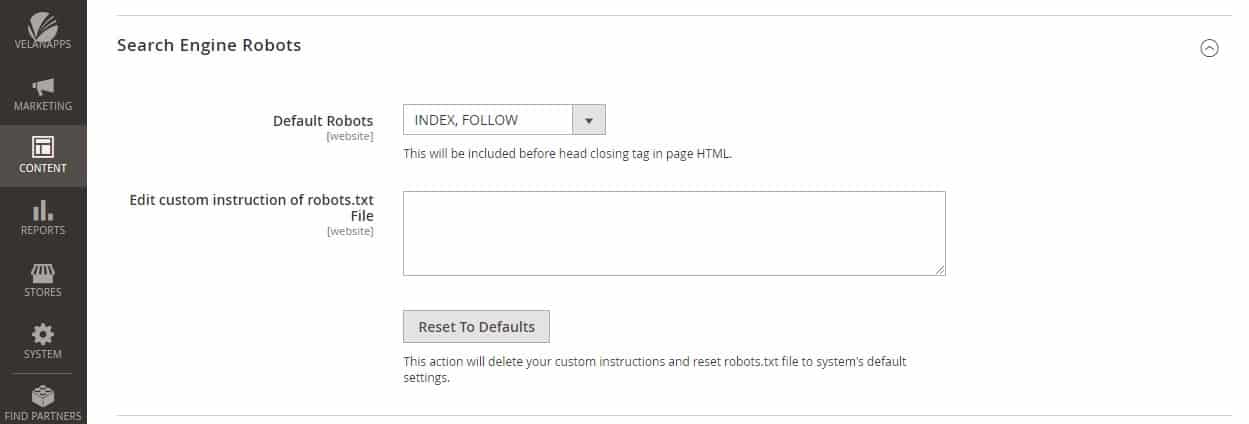Select the Content layout icon
1249x424 pixels.
(x=43, y=147)
